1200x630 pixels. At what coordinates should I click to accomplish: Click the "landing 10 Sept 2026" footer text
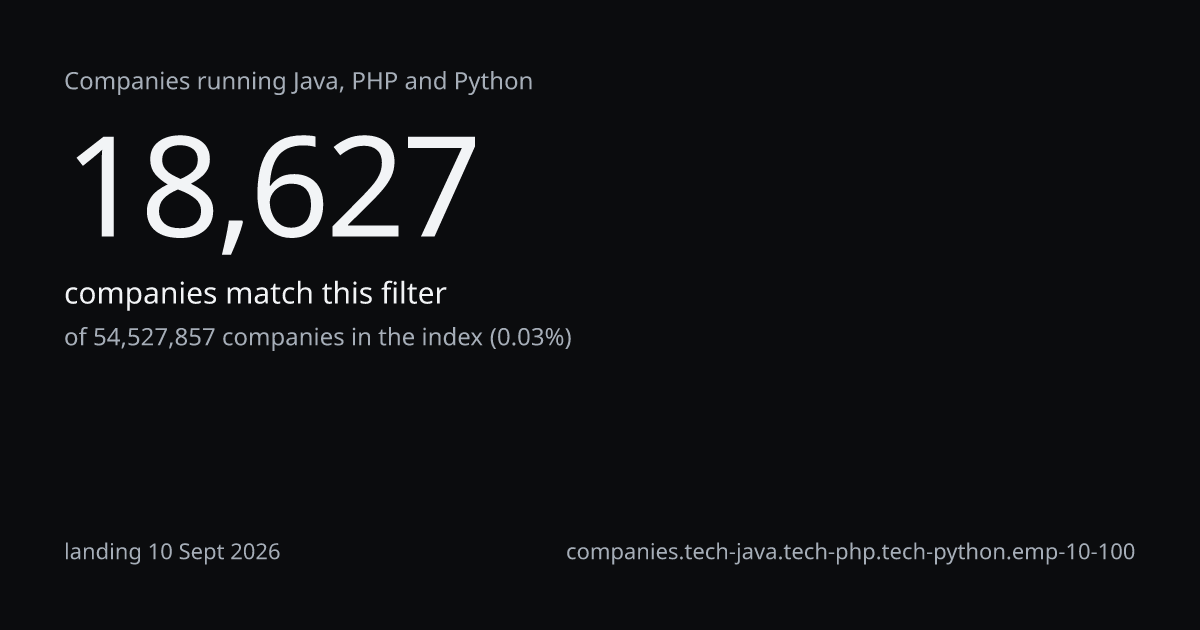click(172, 552)
